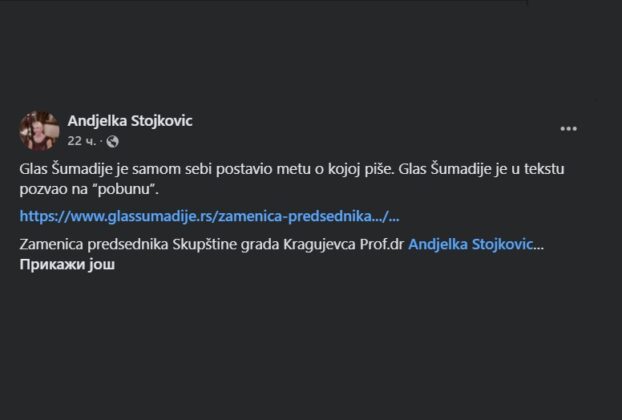Viewport: 622px width, 420px height.
Task: Click the ellipsis after the tagged name
Action: (540, 244)
